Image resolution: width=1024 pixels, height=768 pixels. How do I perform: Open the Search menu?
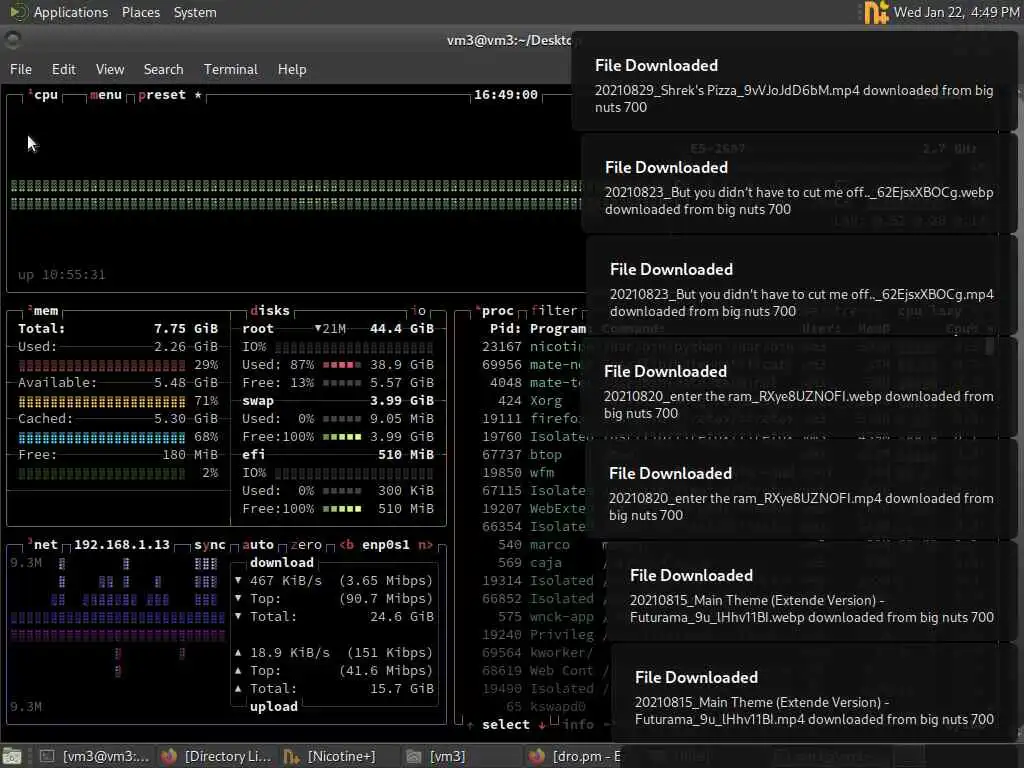pos(163,69)
